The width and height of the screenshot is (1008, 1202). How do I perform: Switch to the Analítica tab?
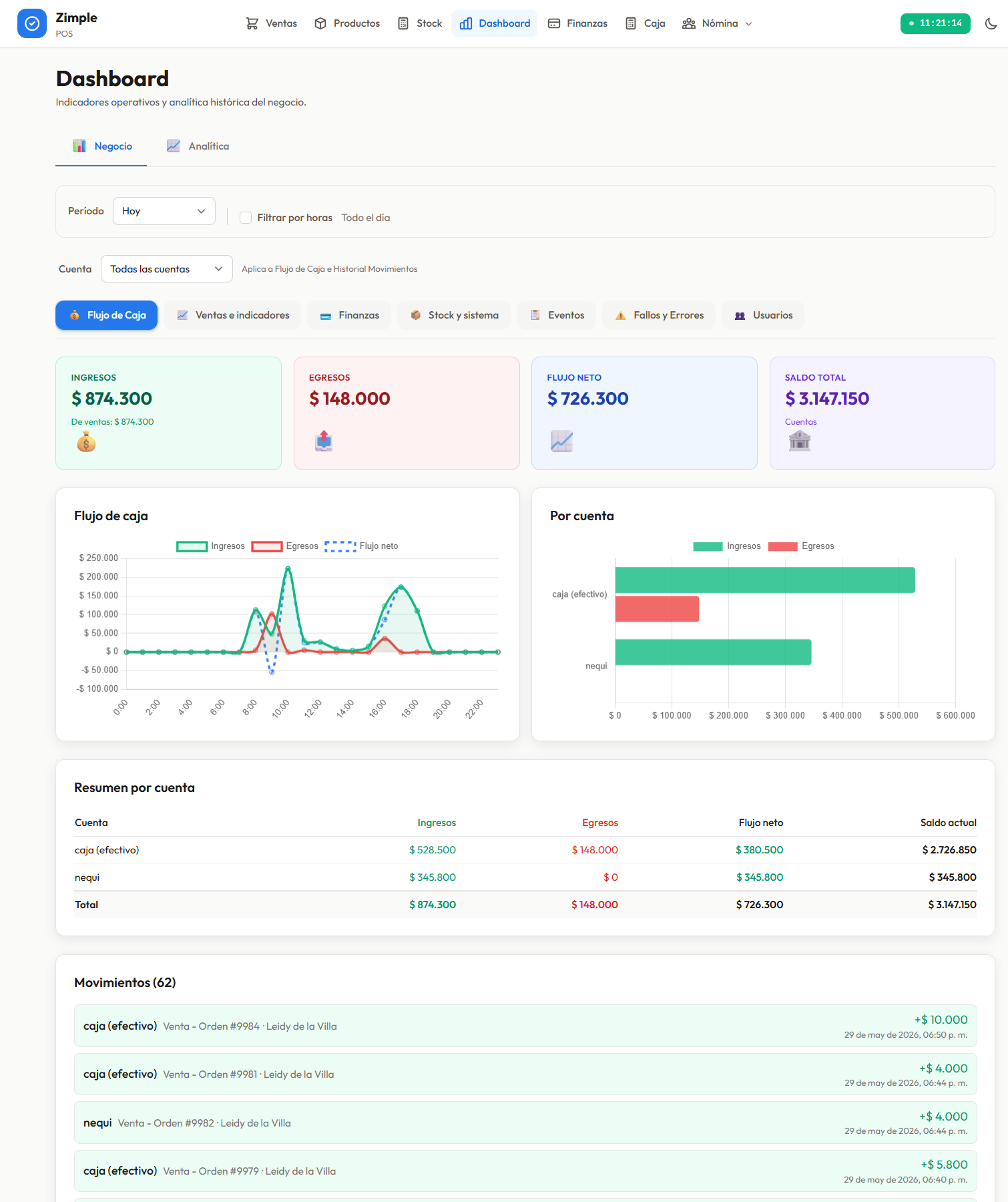point(198,146)
